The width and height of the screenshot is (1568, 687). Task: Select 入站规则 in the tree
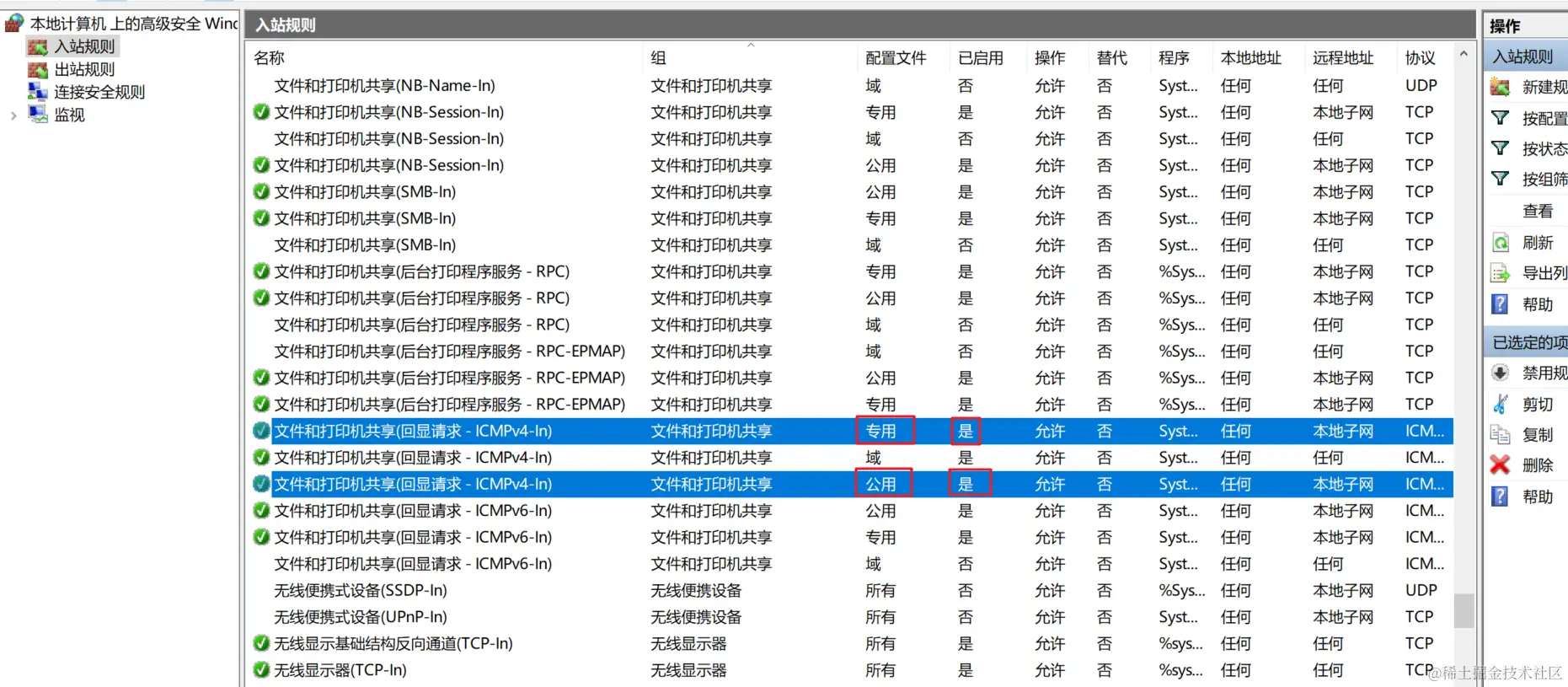click(x=84, y=46)
